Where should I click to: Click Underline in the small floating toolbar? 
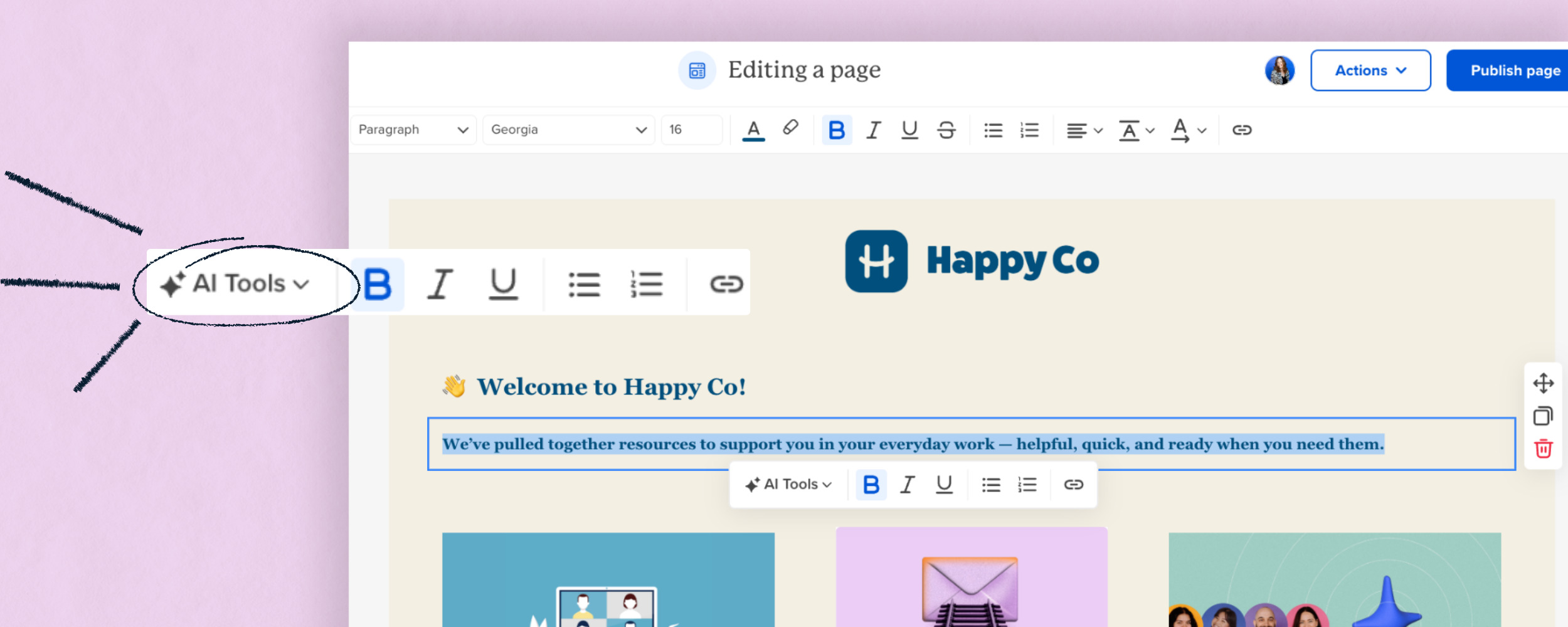pos(944,485)
